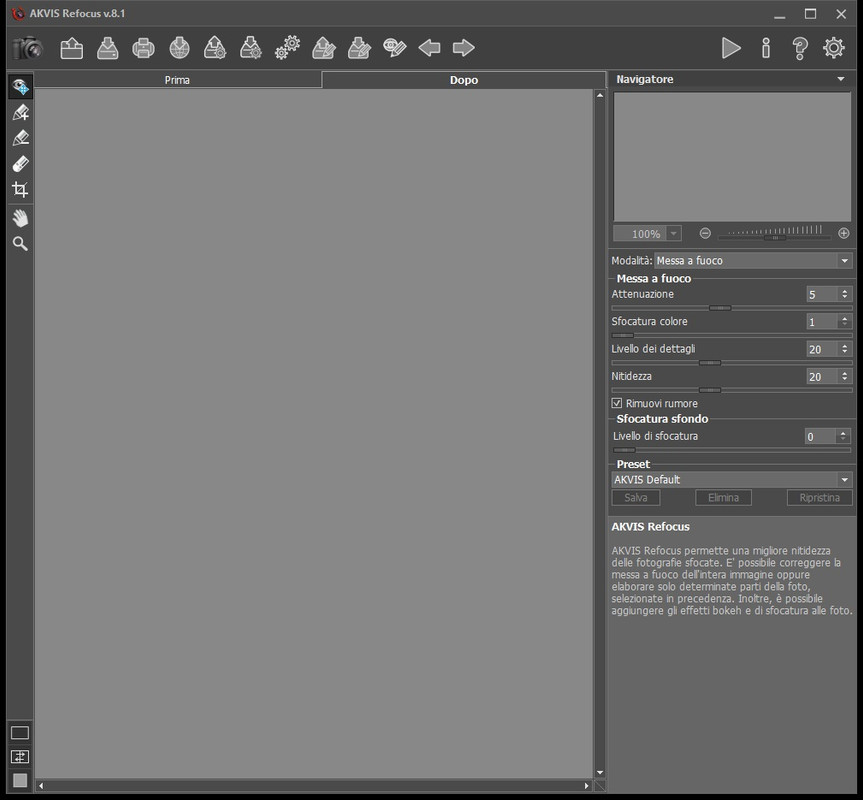This screenshot has width=863, height=800.
Task: Click the Nitidezza value field
Action: 821,376
